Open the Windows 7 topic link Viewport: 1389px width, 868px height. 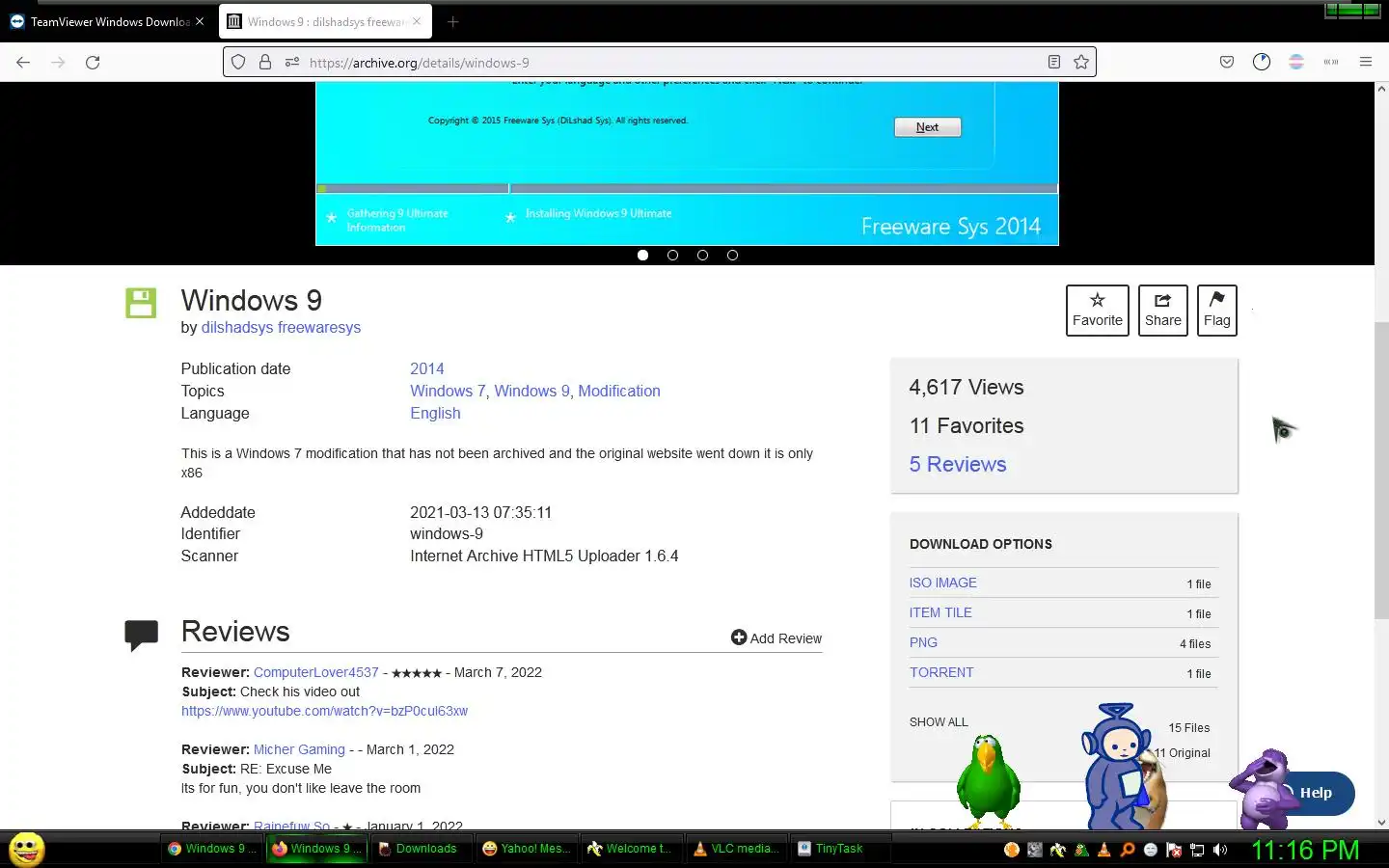(448, 392)
